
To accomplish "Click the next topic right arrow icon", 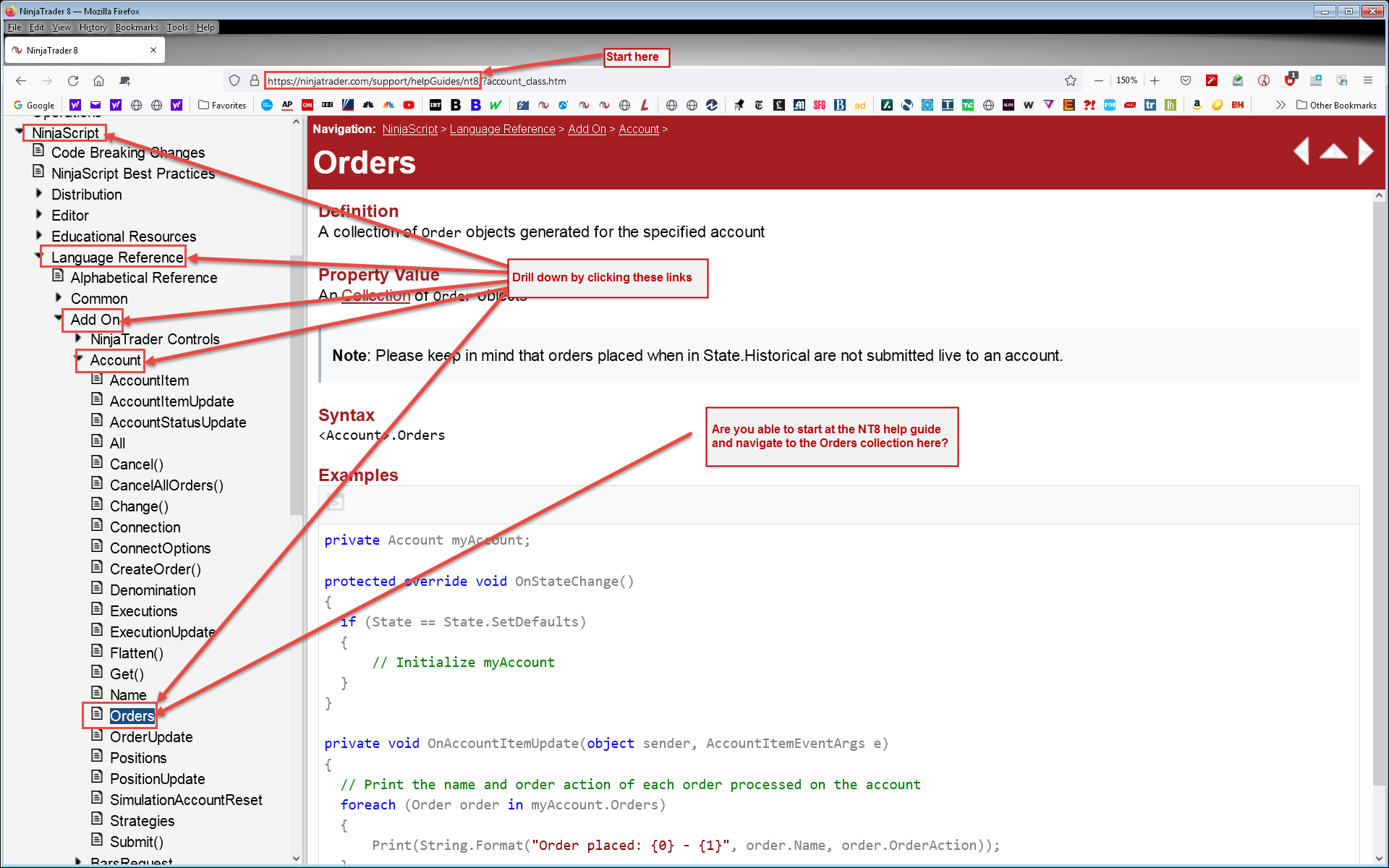I will point(1365,151).
